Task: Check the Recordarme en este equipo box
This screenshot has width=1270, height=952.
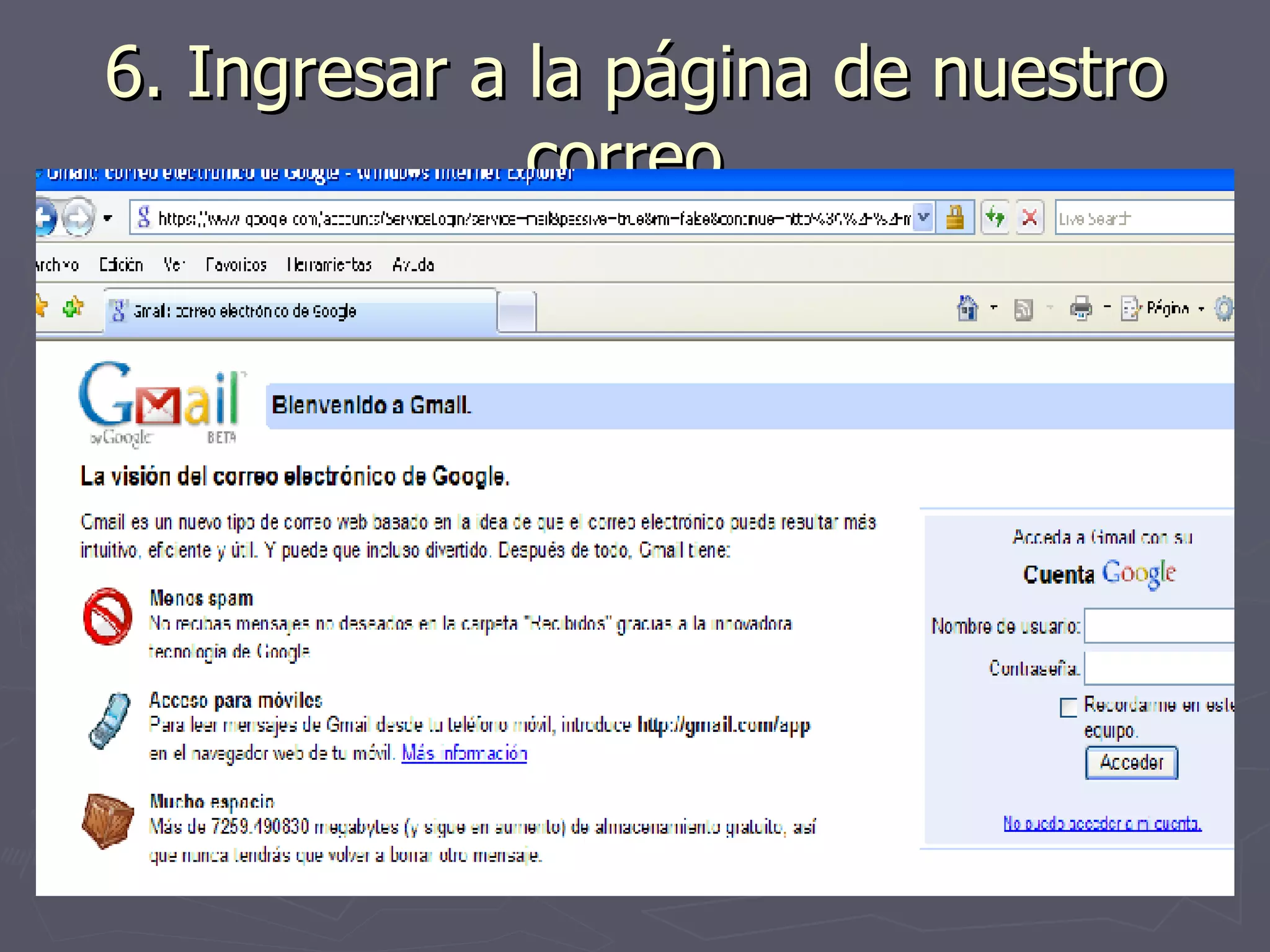Action: (1068, 707)
